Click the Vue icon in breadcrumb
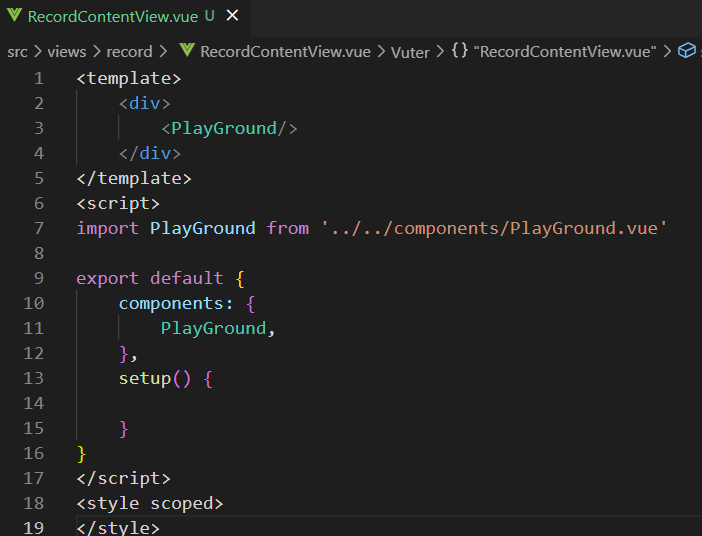This screenshot has width=702, height=536. [x=187, y=50]
